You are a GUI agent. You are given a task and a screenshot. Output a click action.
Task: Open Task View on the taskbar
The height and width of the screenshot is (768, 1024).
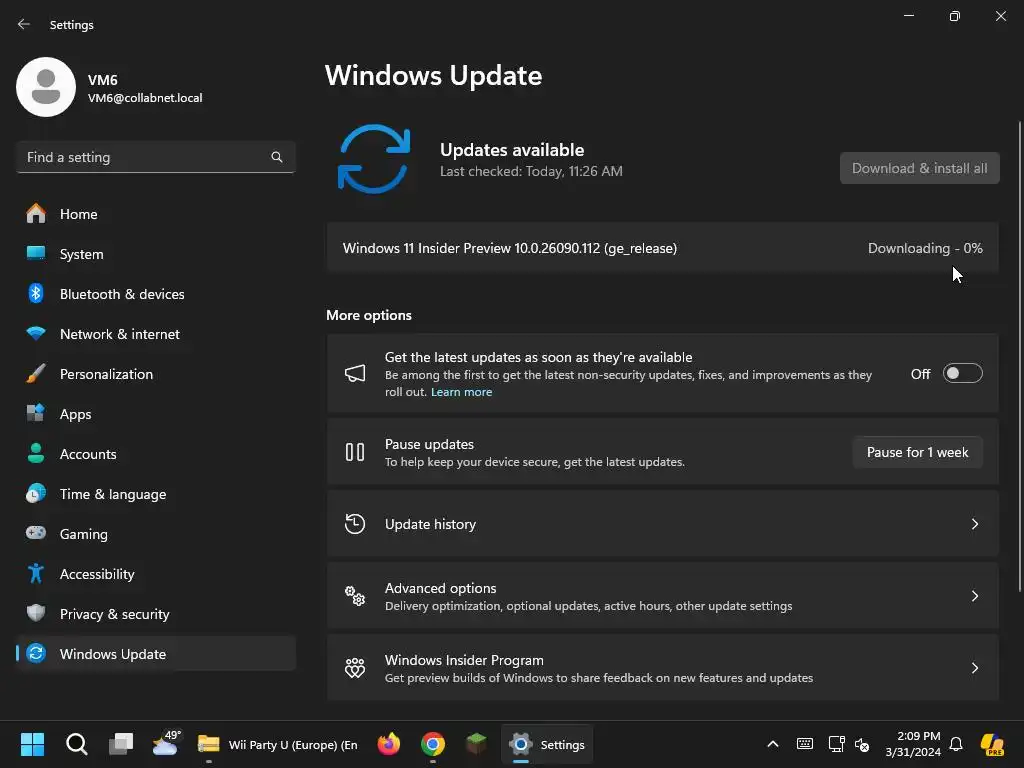click(x=121, y=744)
